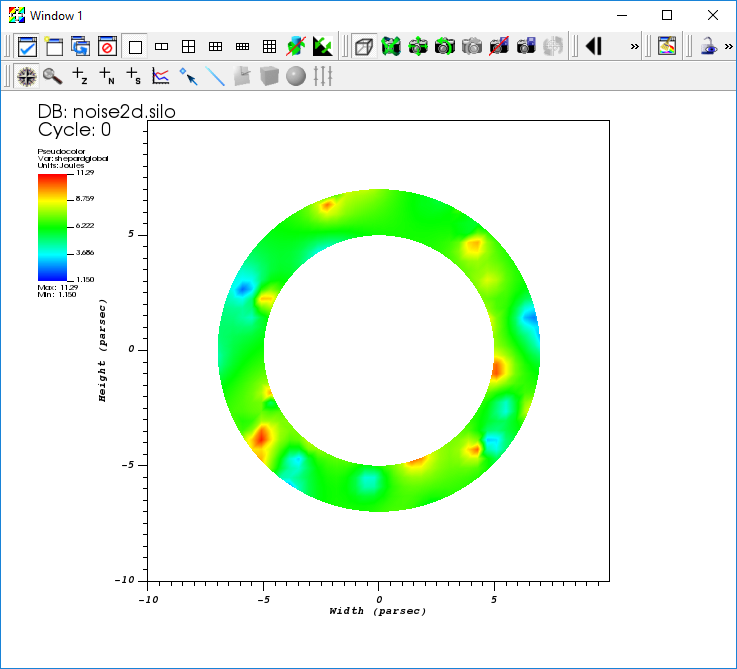737x669 pixels.
Task: Click the grayed Plane tool
Action: tap(243, 76)
